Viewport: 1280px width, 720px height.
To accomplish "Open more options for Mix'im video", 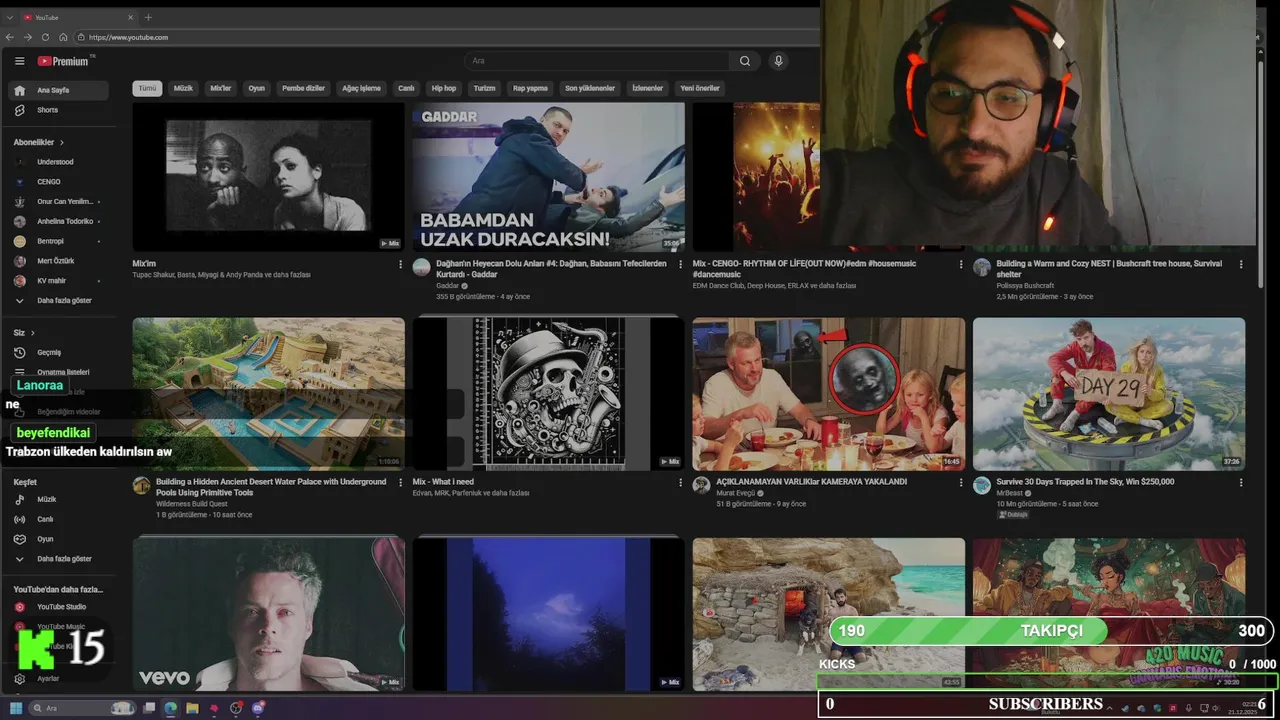I will [x=401, y=265].
